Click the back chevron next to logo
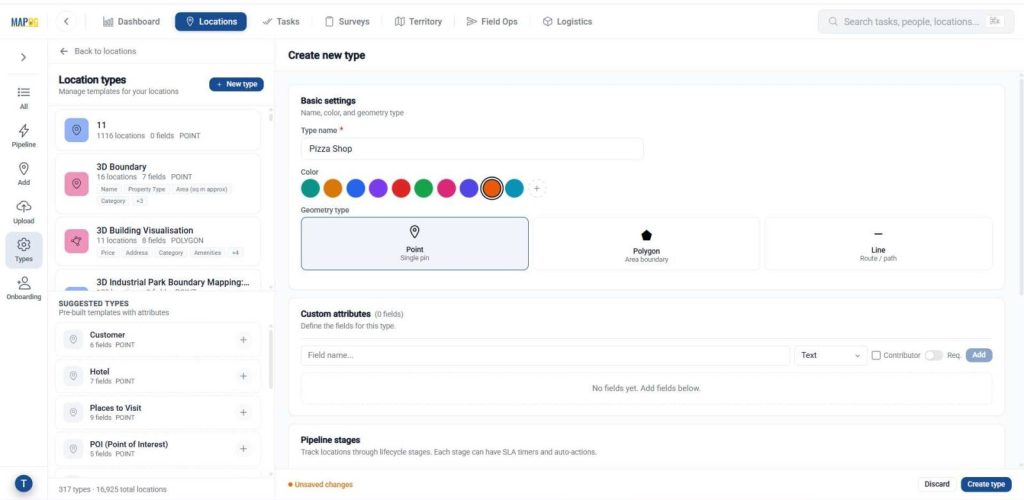The height and width of the screenshot is (500, 1024). (x=66, y=22)
